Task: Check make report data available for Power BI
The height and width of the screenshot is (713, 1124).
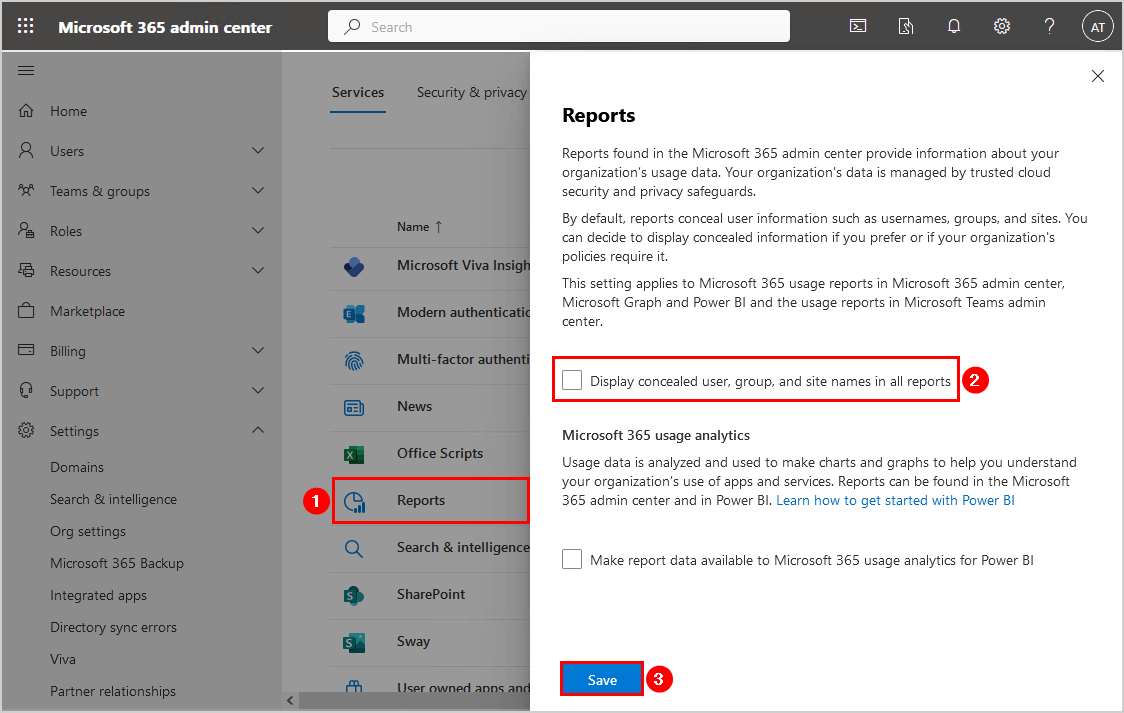Action: pos(572,560)
